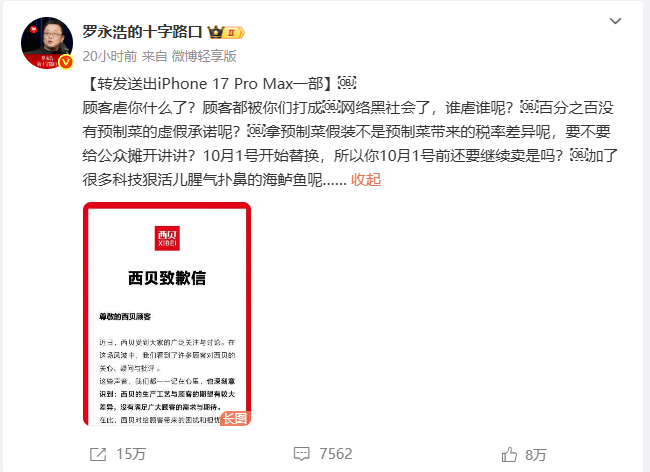Viewport: 650px width, 472px height.
Task: Click the crown membership badge icon
Action: coord(216,32)
